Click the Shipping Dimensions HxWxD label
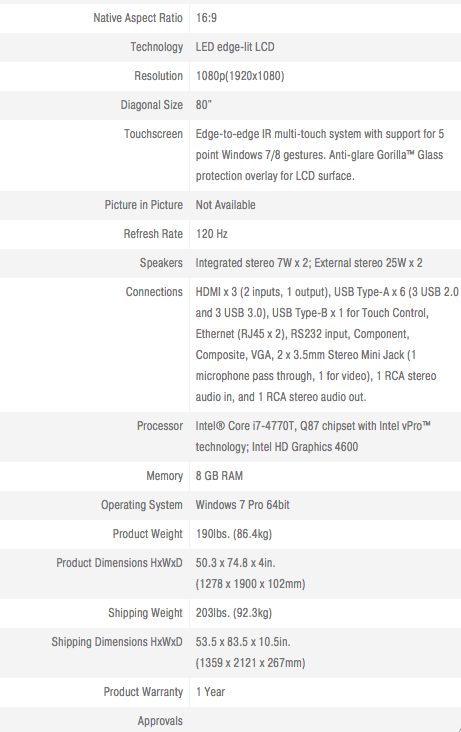 click(117, 642)
